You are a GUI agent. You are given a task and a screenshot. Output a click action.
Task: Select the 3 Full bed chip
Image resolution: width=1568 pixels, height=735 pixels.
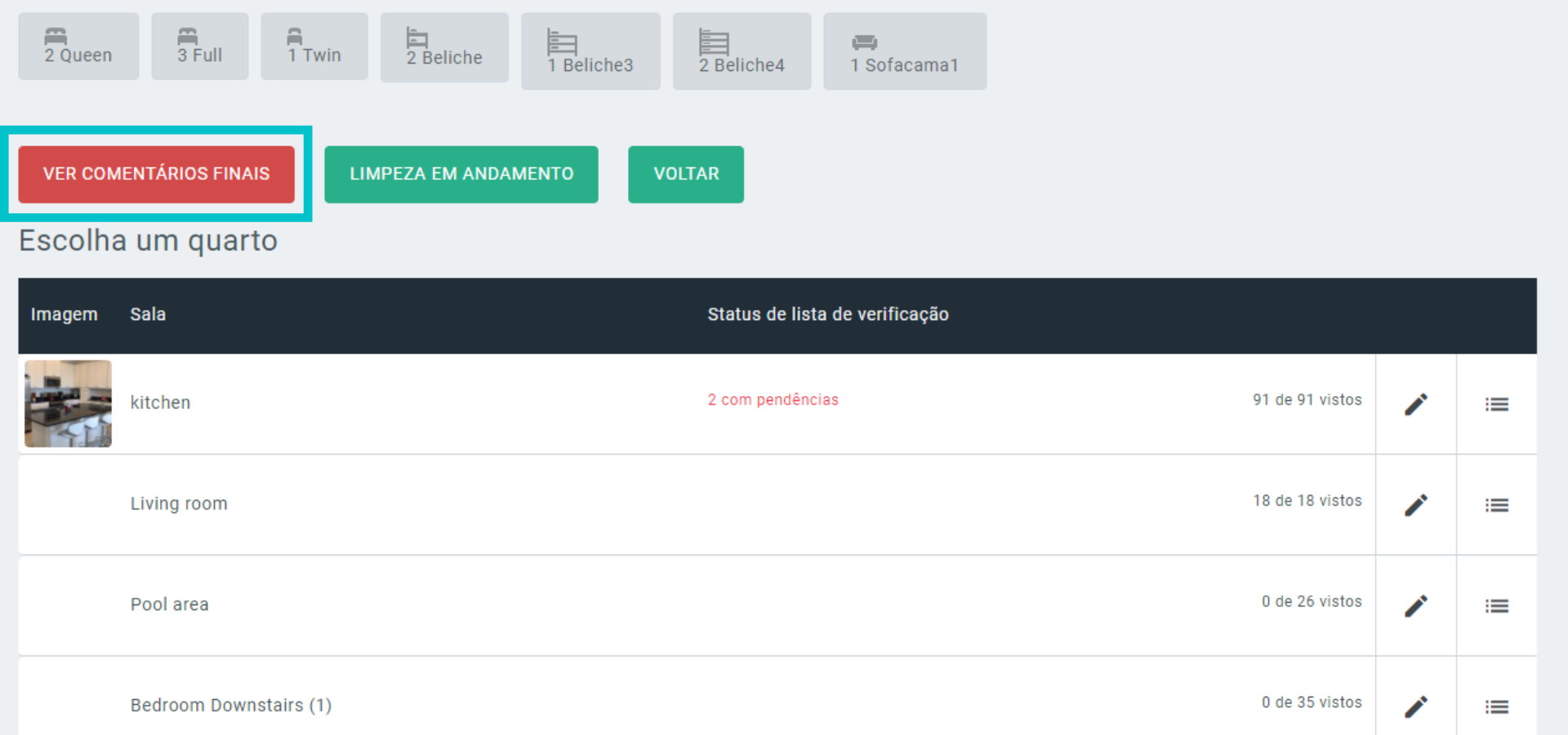pos(199,47)
